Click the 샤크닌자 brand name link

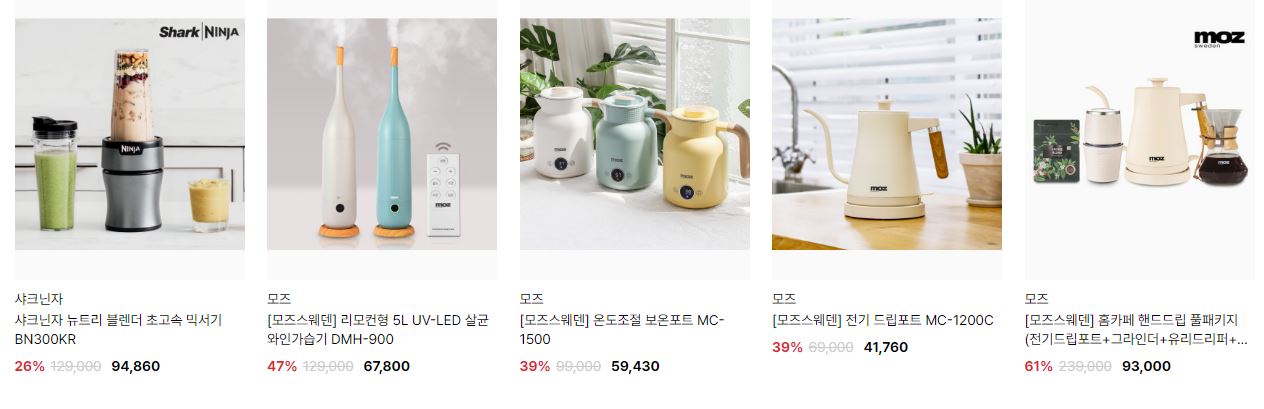39,299
